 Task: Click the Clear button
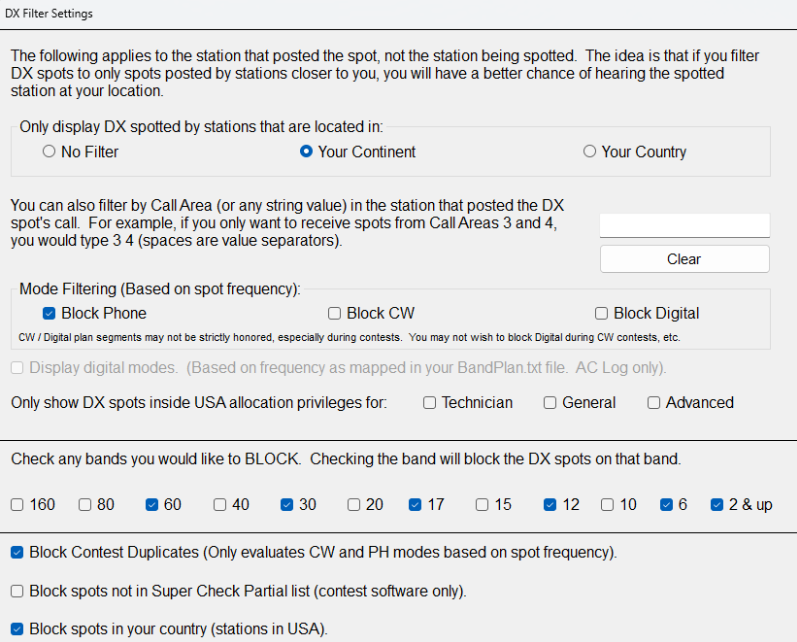[x=685, y=259]
